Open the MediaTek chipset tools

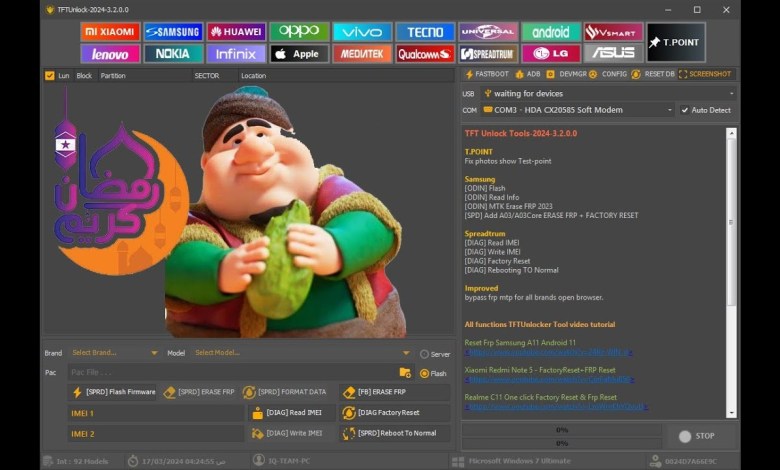click(362, 54)
